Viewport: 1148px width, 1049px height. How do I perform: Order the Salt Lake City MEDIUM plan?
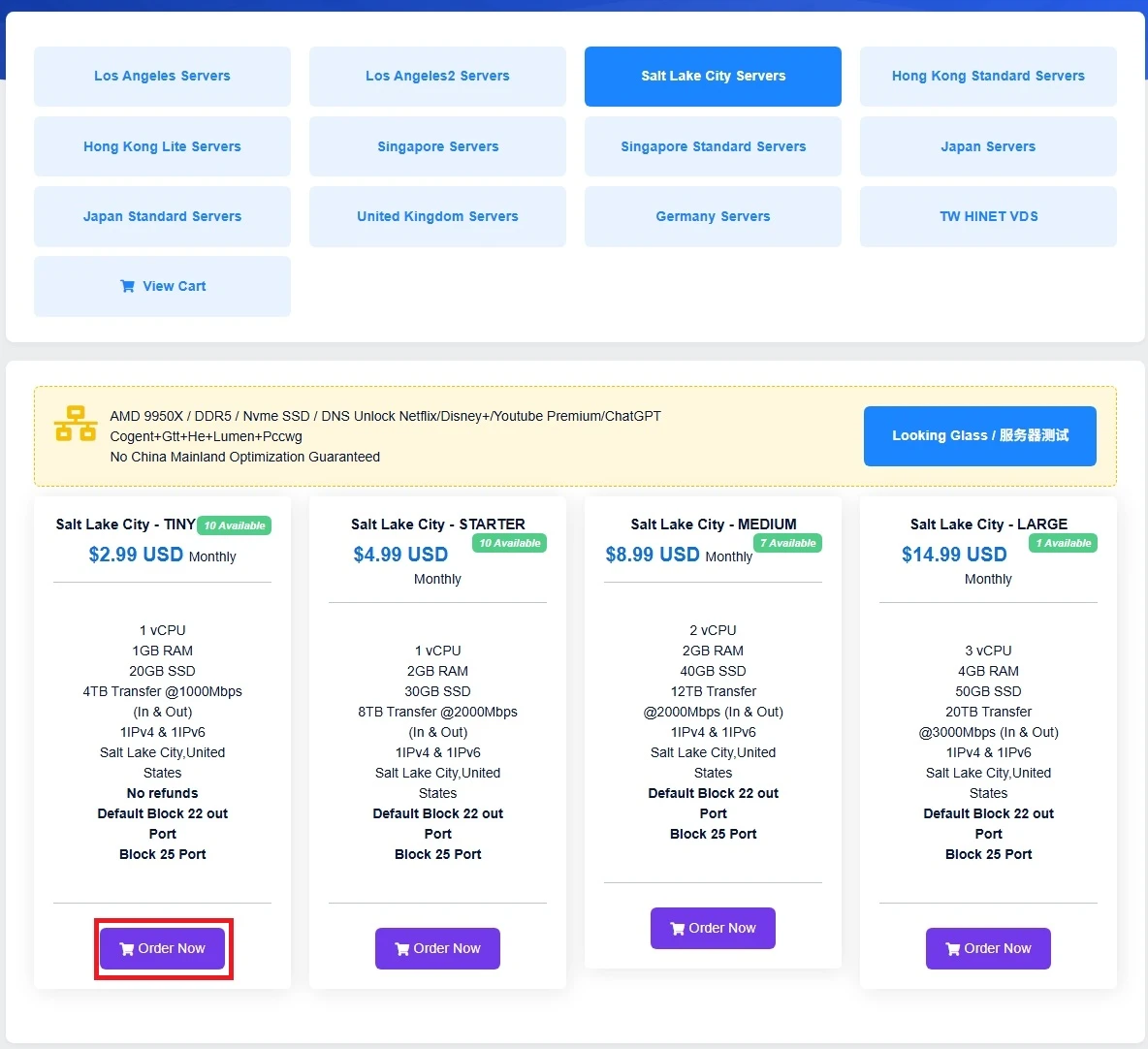click(713, 928)
